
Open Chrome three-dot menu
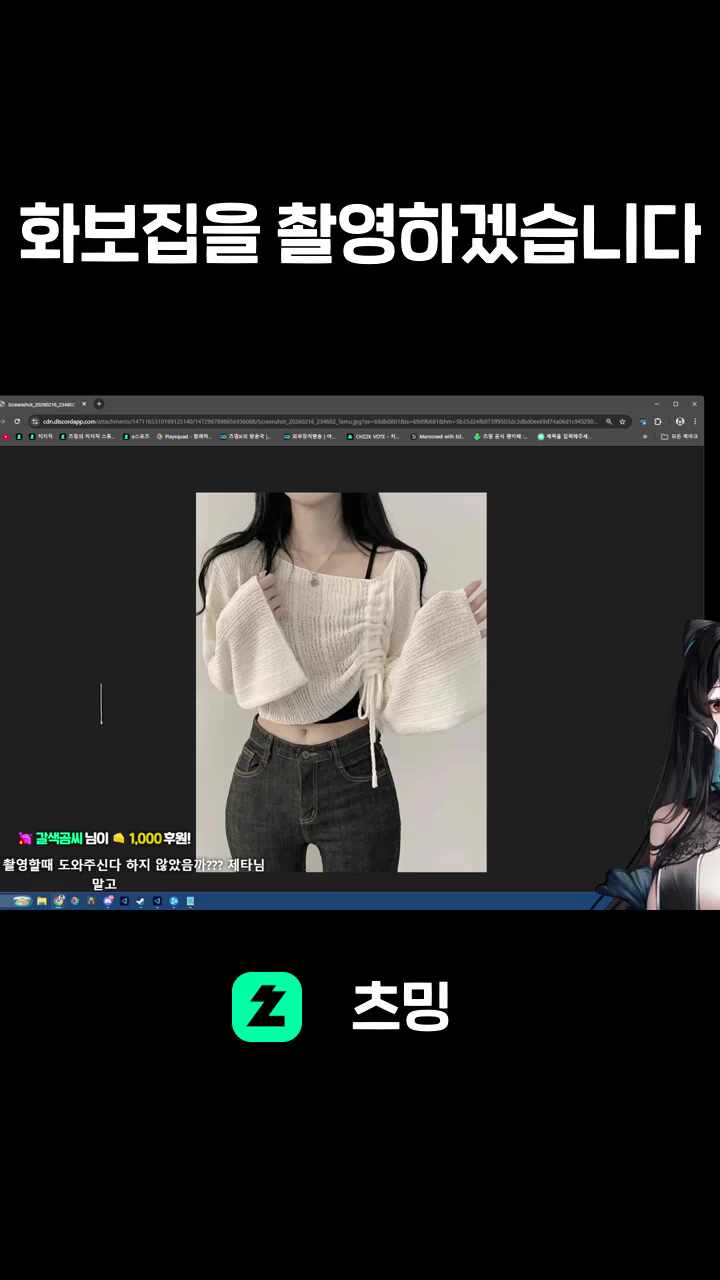[694, 421]
